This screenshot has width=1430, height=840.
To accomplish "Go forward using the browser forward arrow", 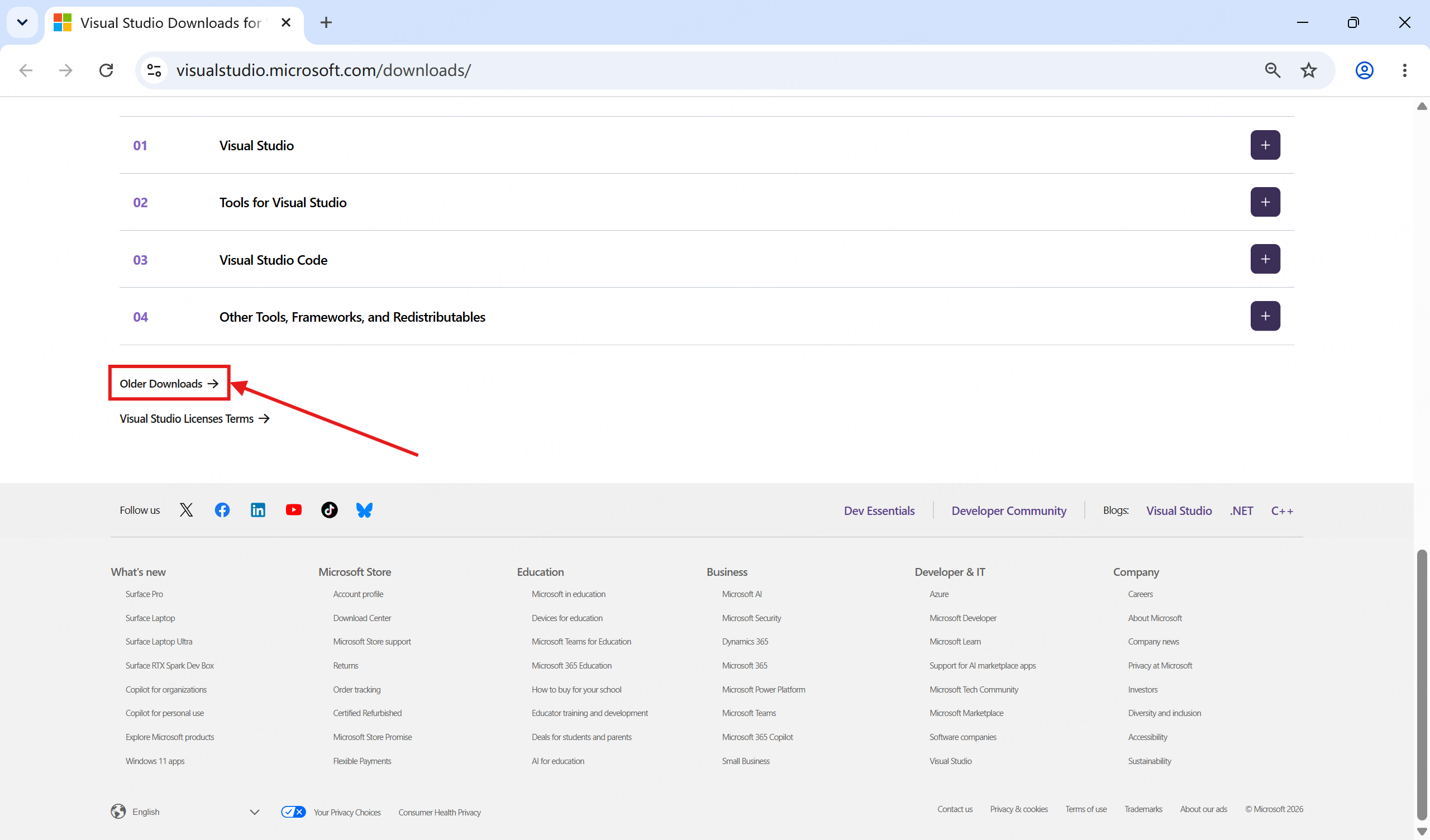I will [66, 70].
